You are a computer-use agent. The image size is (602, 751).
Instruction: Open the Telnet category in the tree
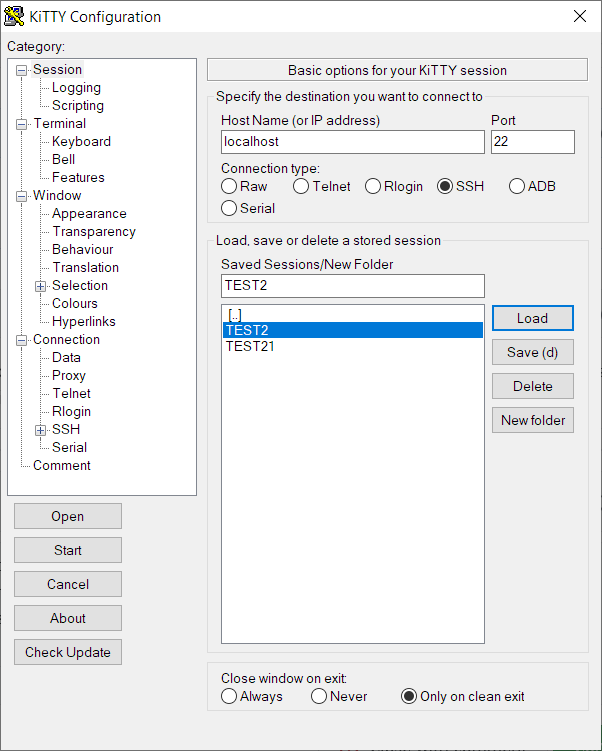click(x=71, y=393)
